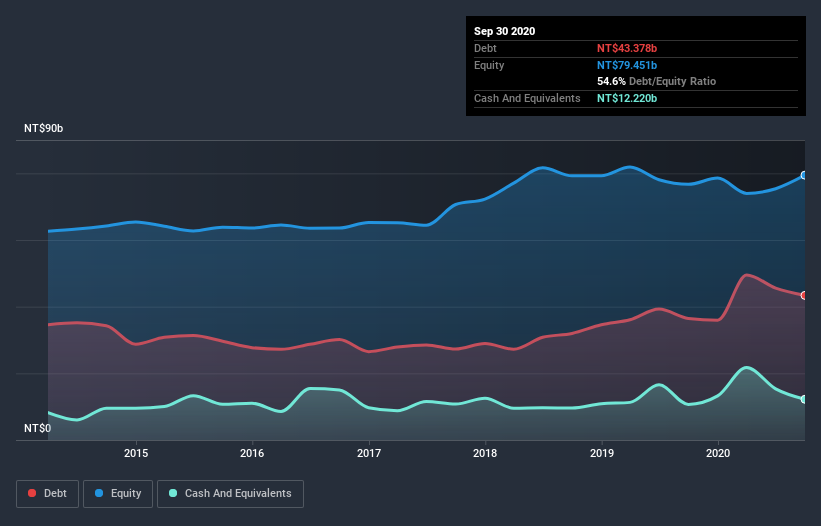Click the NT$43.378b debt value
The width and height of the screenshot is (821, 526).
pos(627,48)
